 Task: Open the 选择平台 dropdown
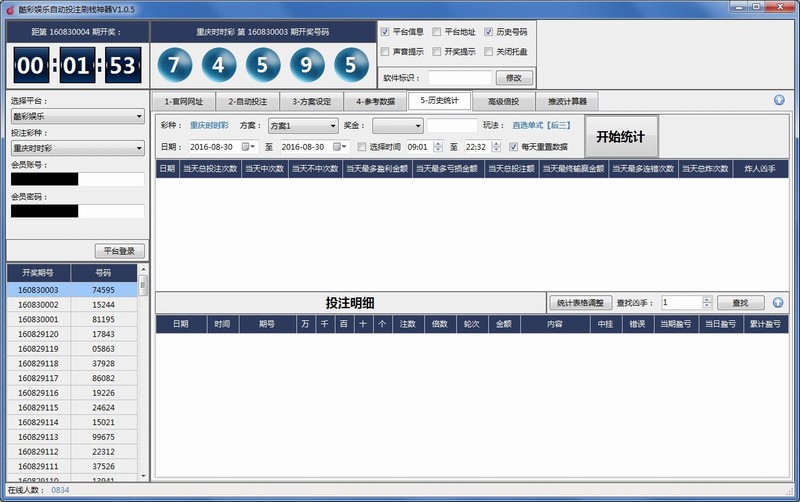coord(77,117)
